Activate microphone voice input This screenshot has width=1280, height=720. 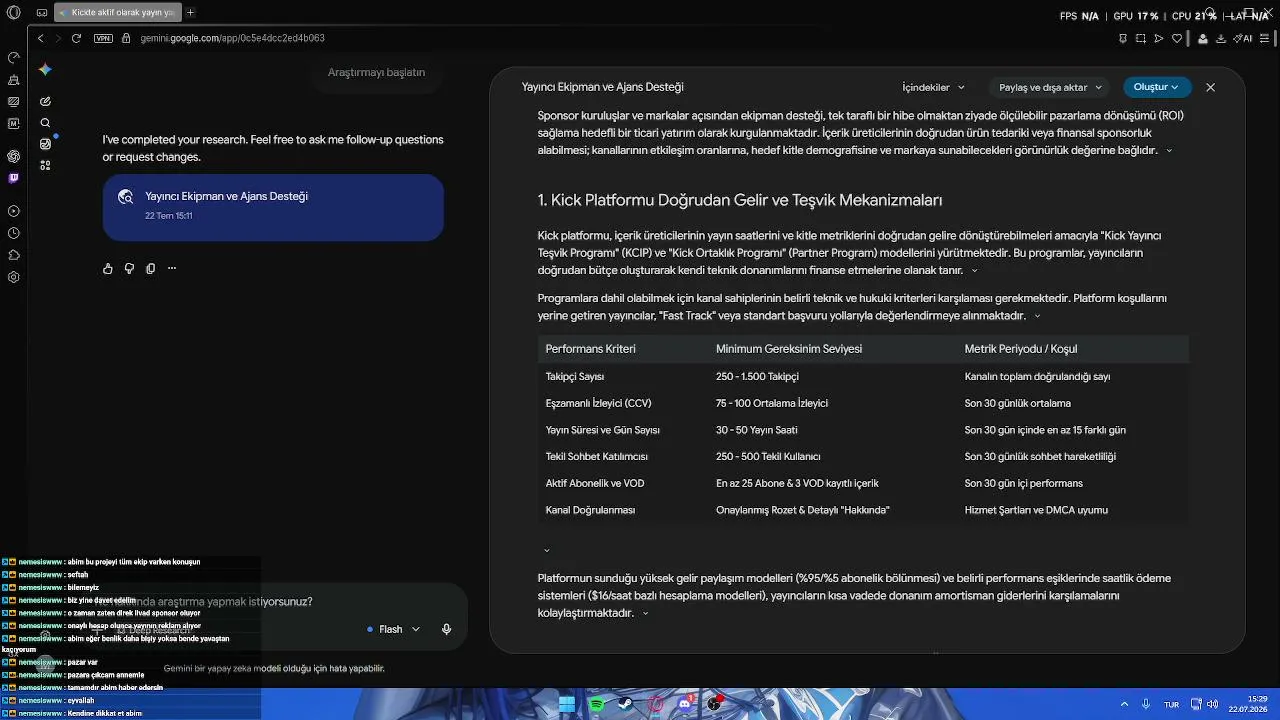coord(446,629)
